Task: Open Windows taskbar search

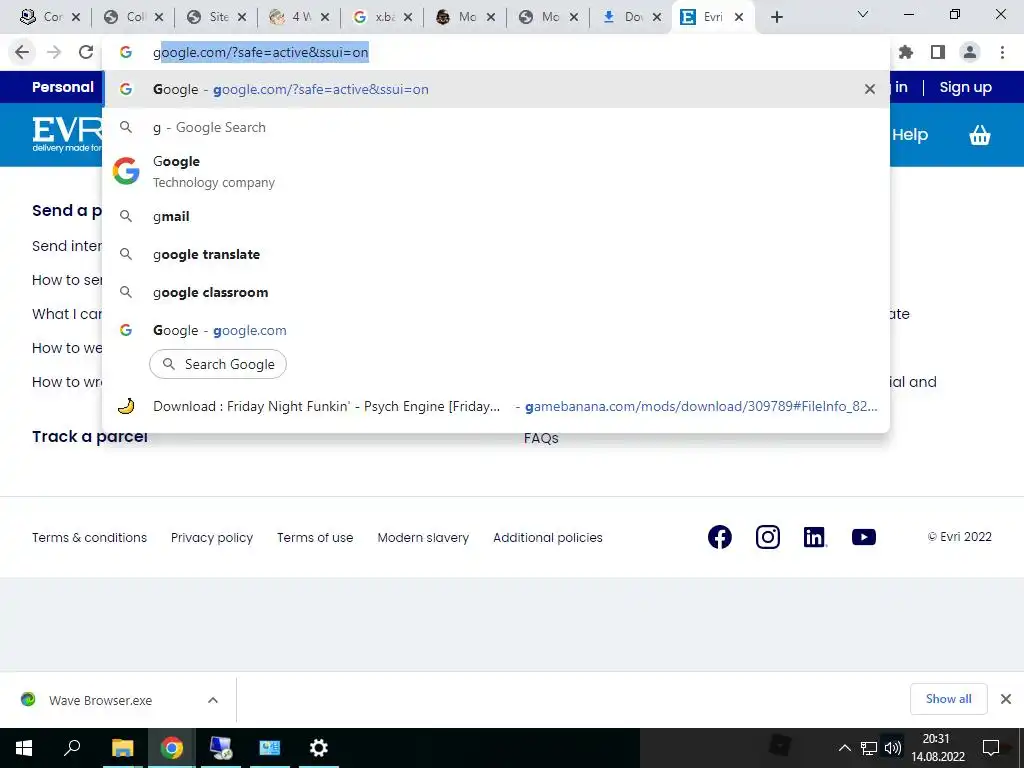Action: pyautogui.click(x=72, y=748)
